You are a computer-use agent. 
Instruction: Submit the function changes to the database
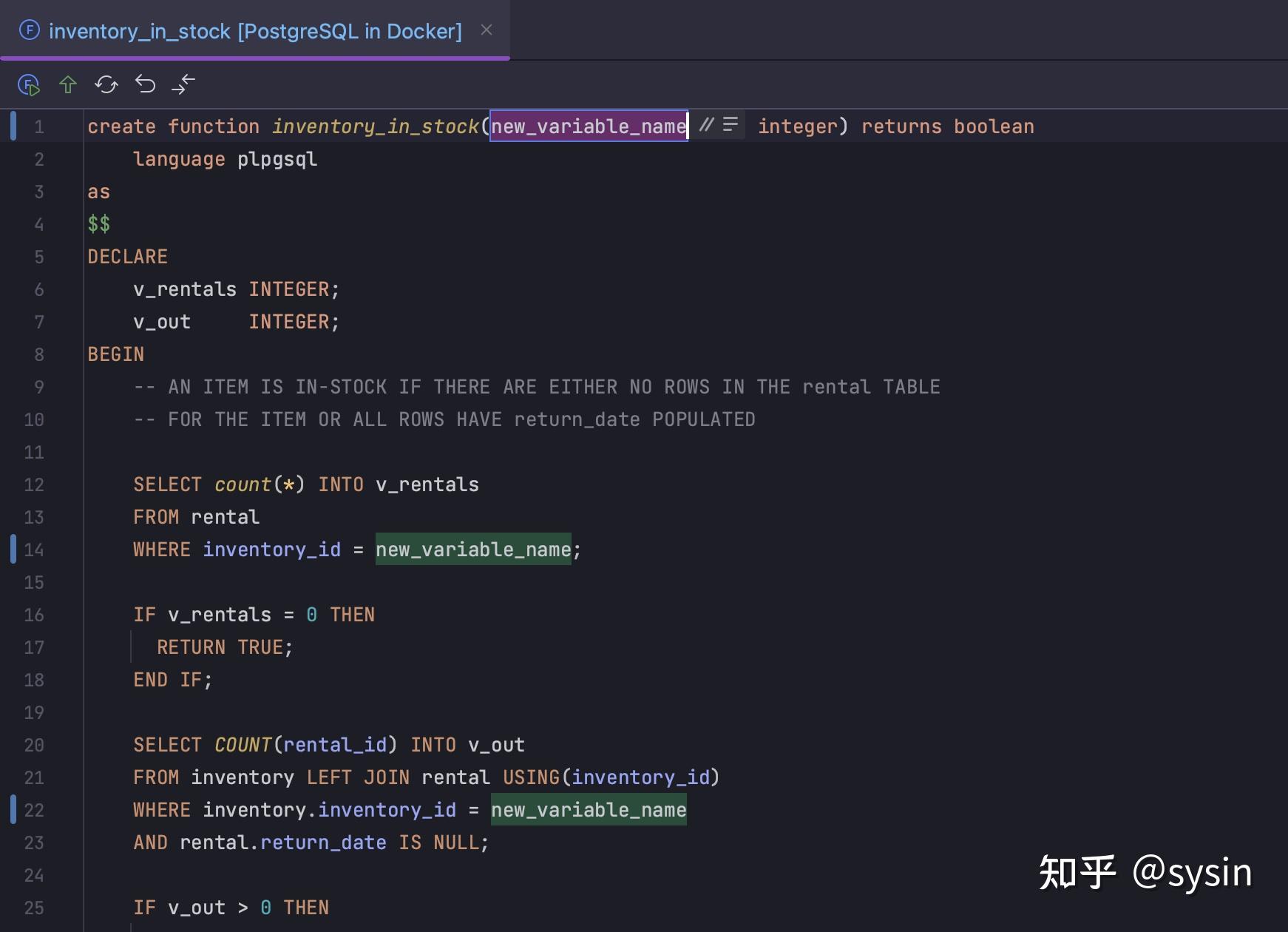point(68,84)
